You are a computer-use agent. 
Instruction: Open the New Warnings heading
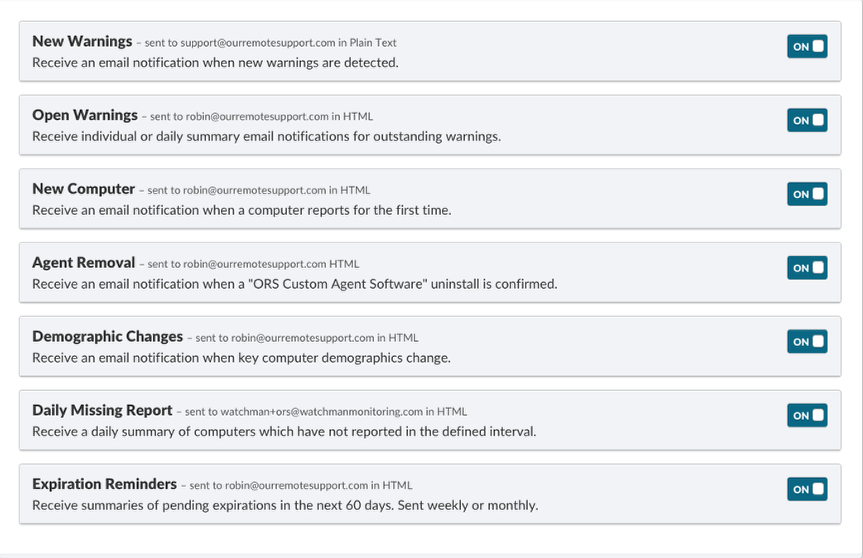pos(82,41)
